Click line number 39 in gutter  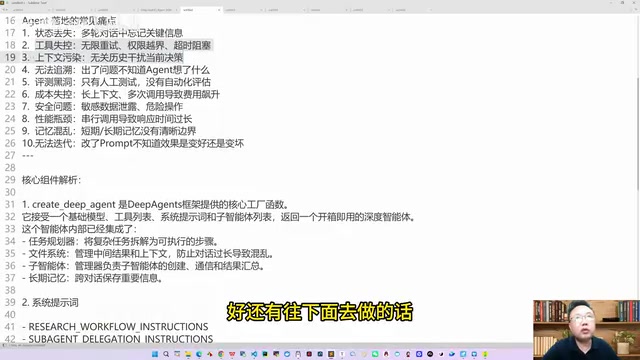pos(10,302)
